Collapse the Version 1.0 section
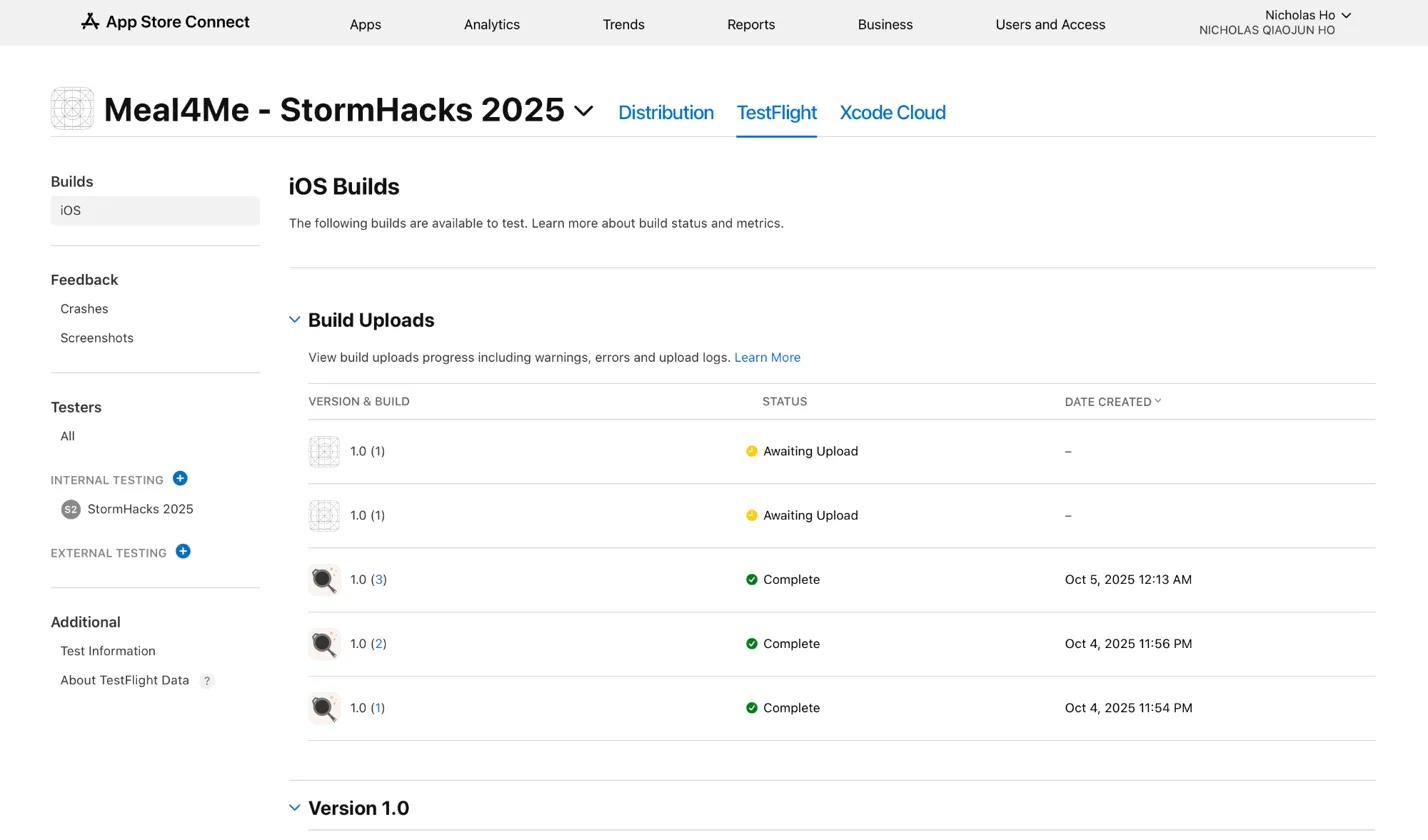This screenshot has width=1428, height=840. tap(295, 808)
